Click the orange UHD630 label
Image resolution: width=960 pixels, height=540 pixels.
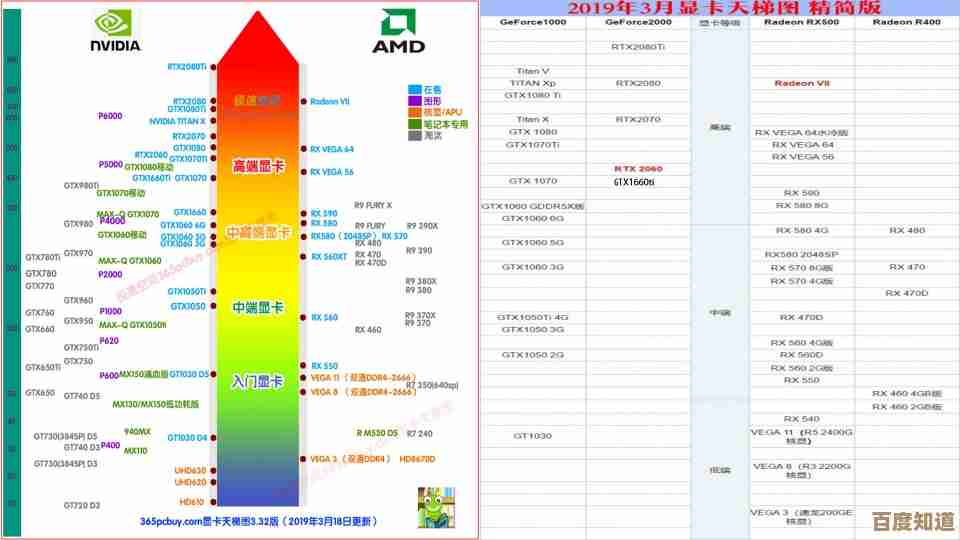coord(190,471)
